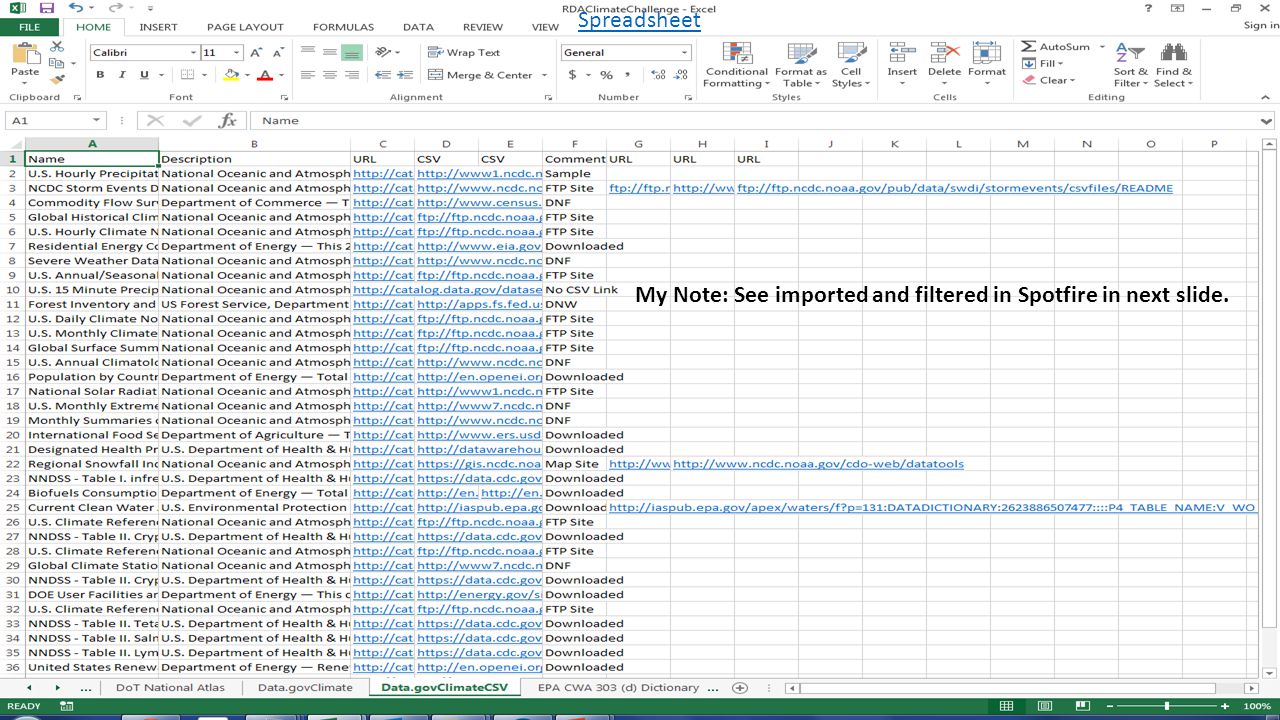Screen dimensions: 1280x720
Task: Click the formula bar containing Name
Action: [755, 120]
